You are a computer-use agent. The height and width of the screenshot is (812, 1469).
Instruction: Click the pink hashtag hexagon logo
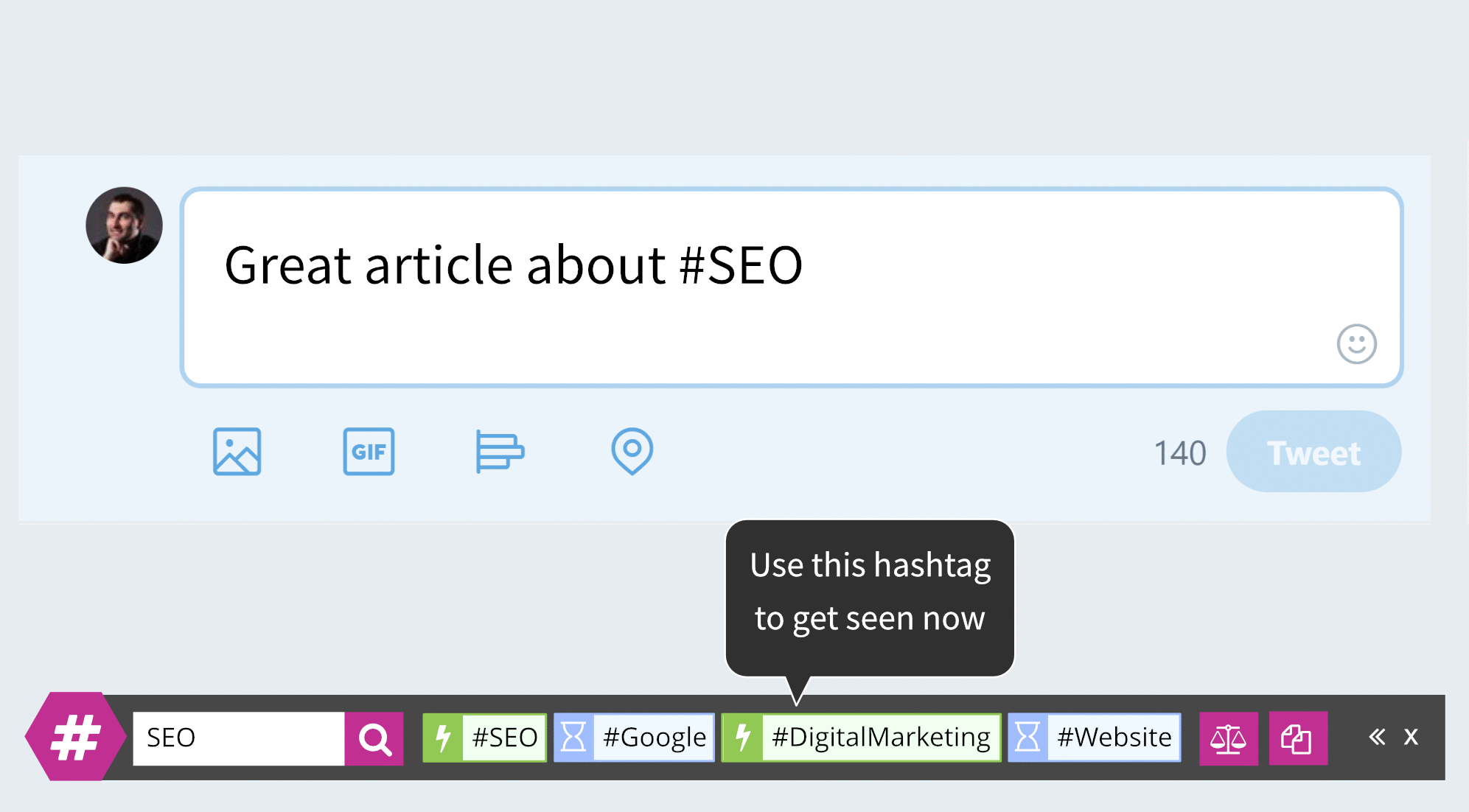(x=74, y=737)
